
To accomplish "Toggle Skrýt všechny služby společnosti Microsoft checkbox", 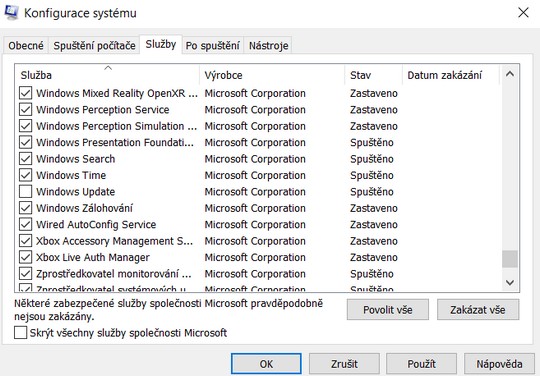I will coord(20,333).
